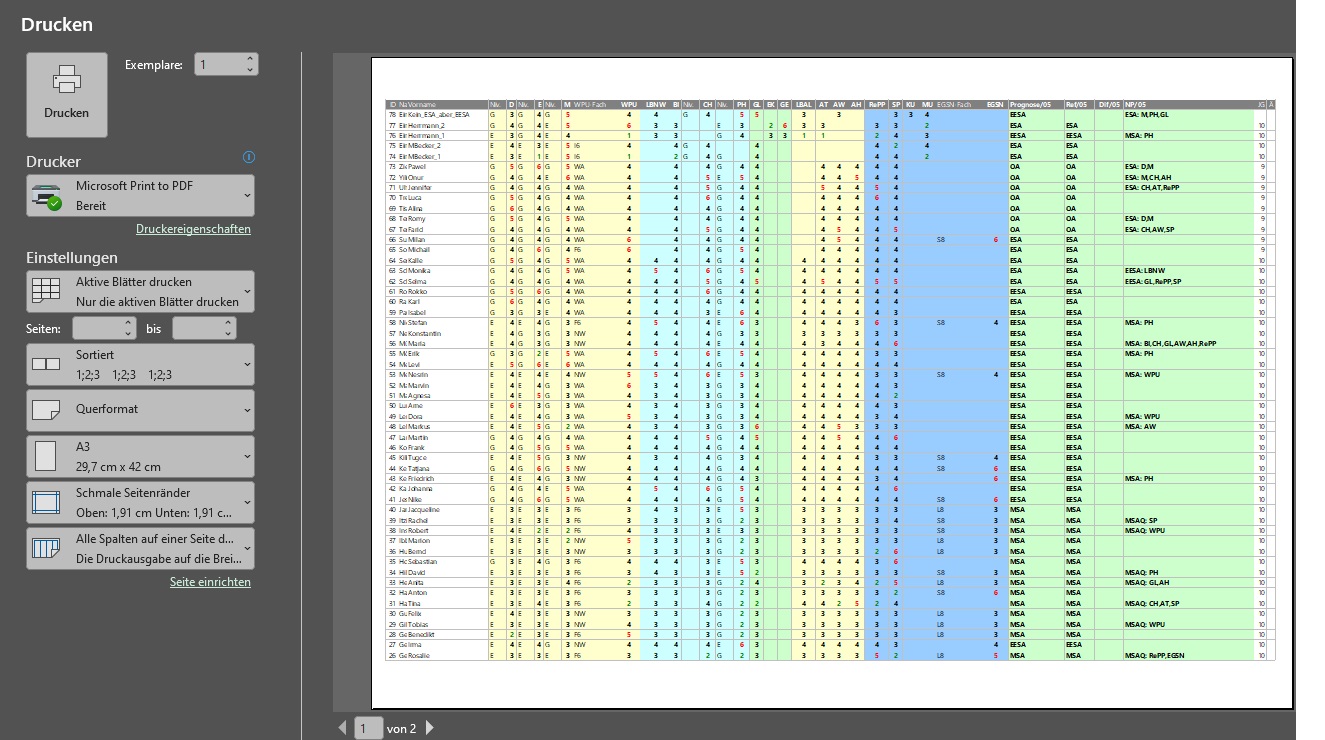Image resolution: width=1325 pixels, height=740 pixels.
Task: Click up arrow of Seiten start field
Action: [128, 323]
